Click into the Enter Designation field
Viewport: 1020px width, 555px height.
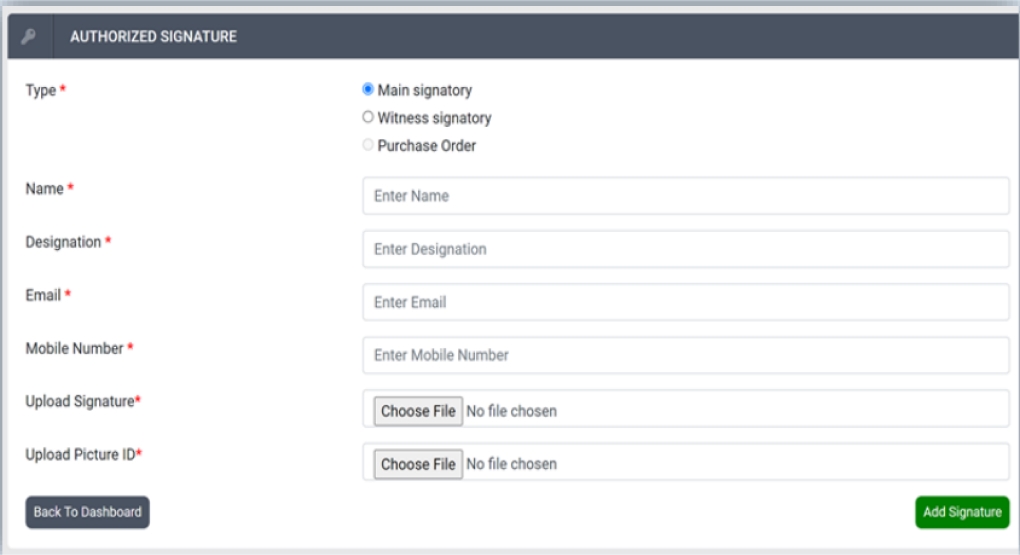click(685, 249)
